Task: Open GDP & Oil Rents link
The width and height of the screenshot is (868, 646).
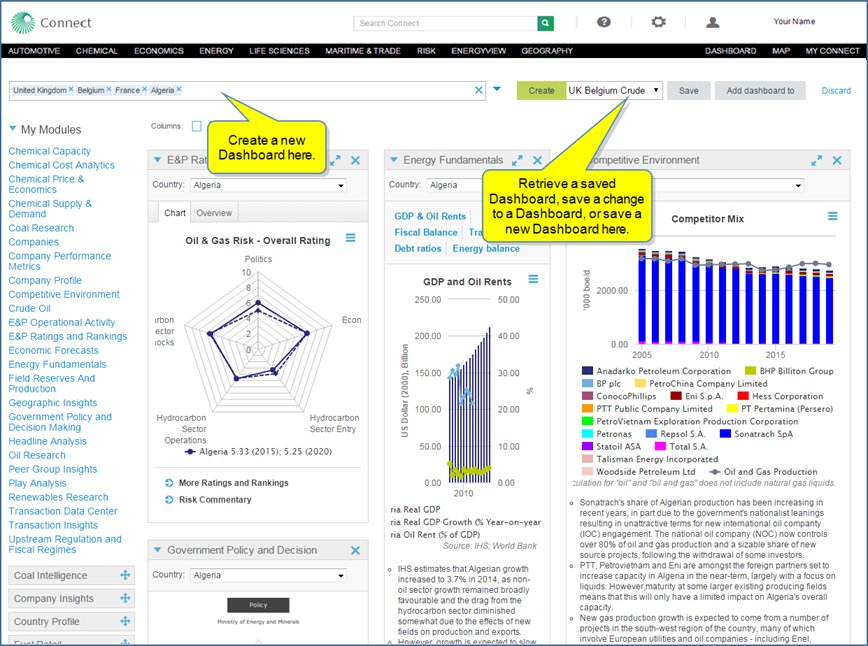Action: point(430,216)
